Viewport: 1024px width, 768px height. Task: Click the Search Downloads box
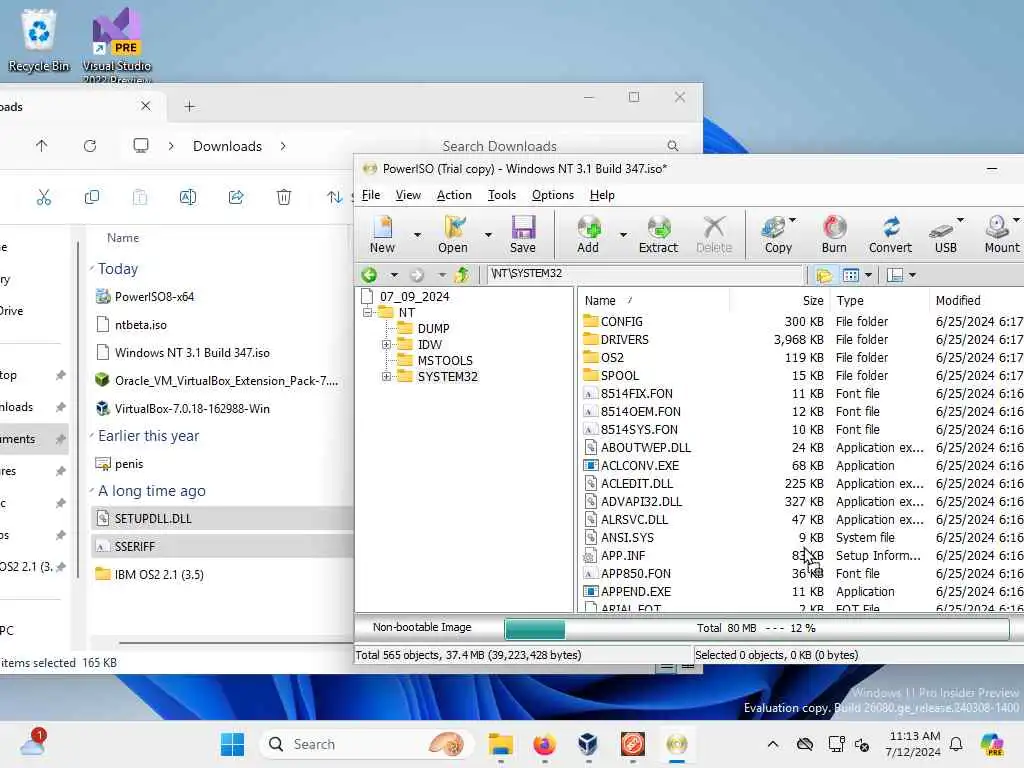(x=559, y=146)
